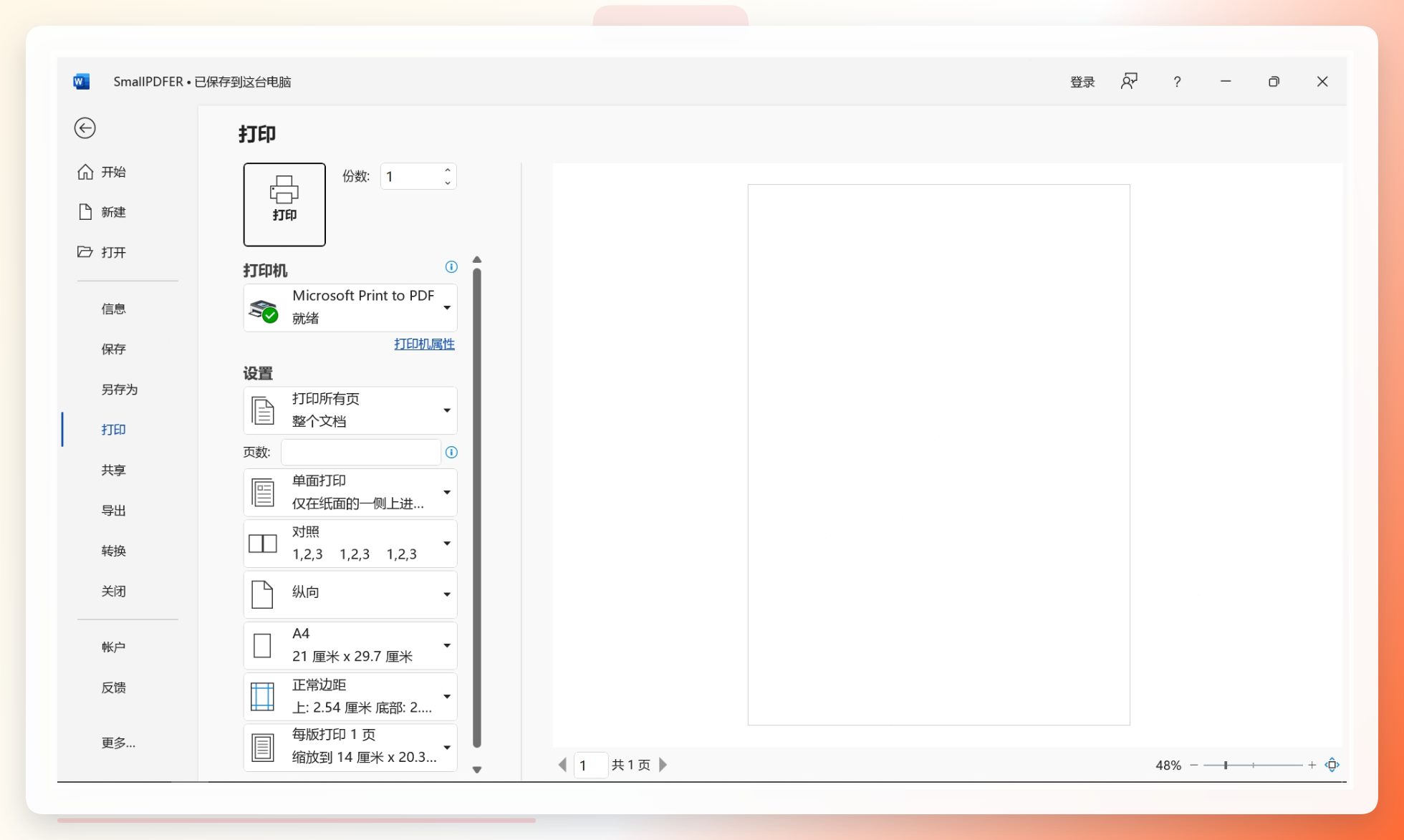This screenshot has height=840, width=1404.
Task: Decrease copies with the down spinner
Action: (x=448, y=183)
